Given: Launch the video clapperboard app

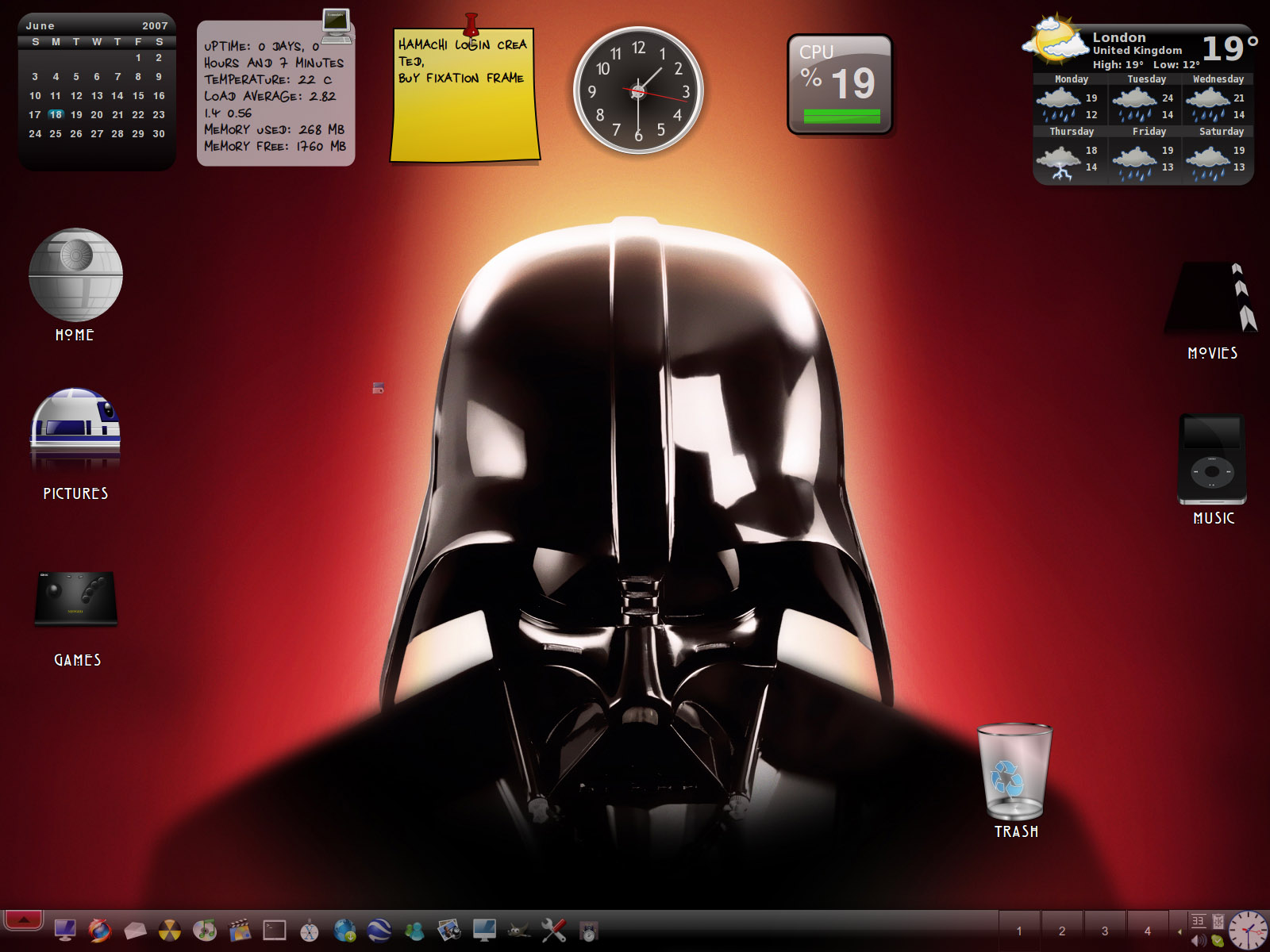Looking at the screenshot, I should tap(240, 930).
